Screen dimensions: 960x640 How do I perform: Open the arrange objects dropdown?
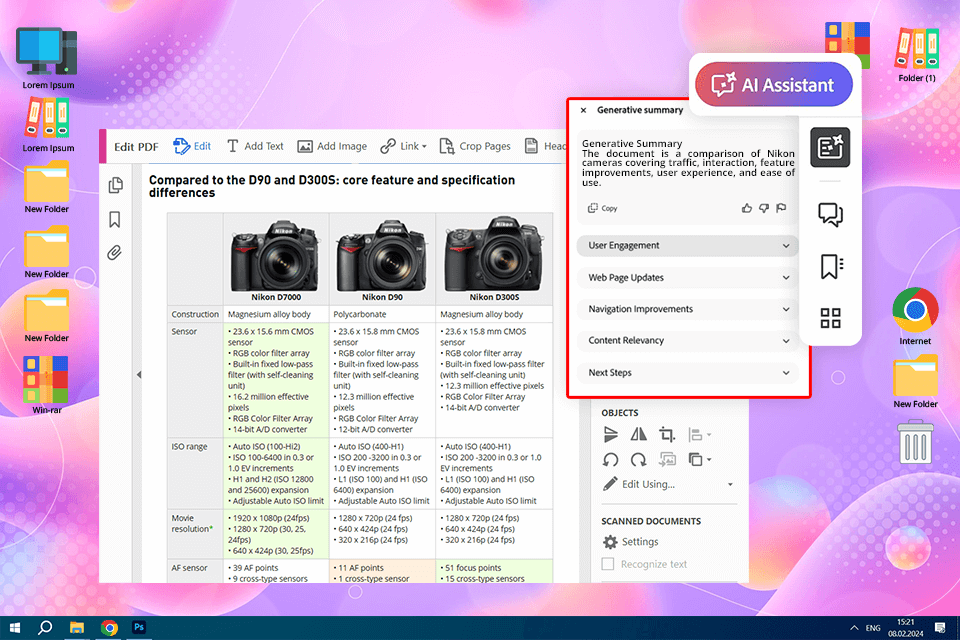pyautogui.click(x=699, y=460)
